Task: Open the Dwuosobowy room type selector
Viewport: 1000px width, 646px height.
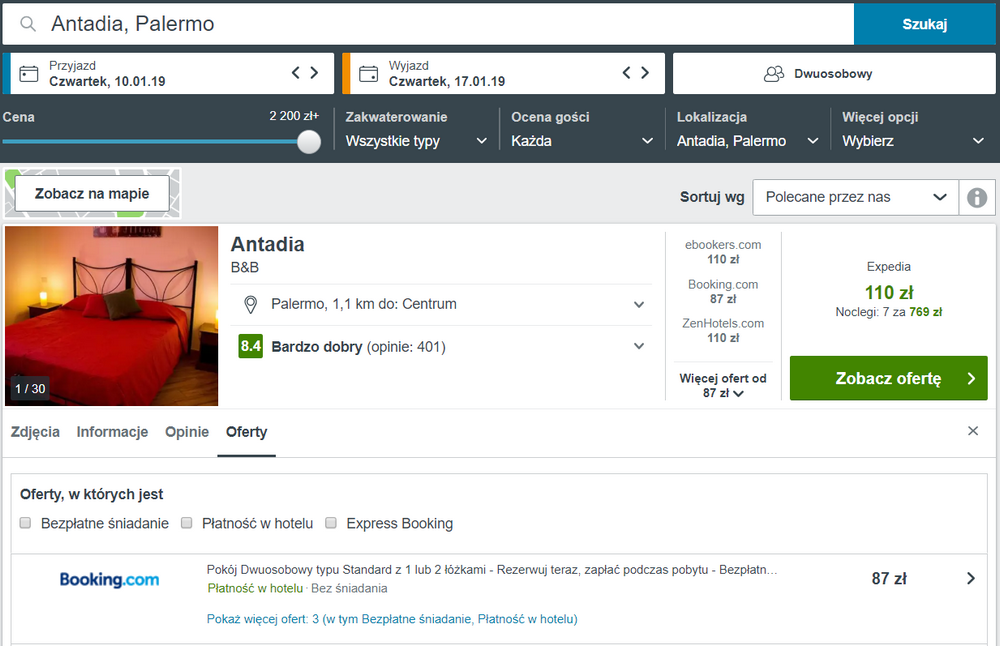Action: click(x=834, y=73)
